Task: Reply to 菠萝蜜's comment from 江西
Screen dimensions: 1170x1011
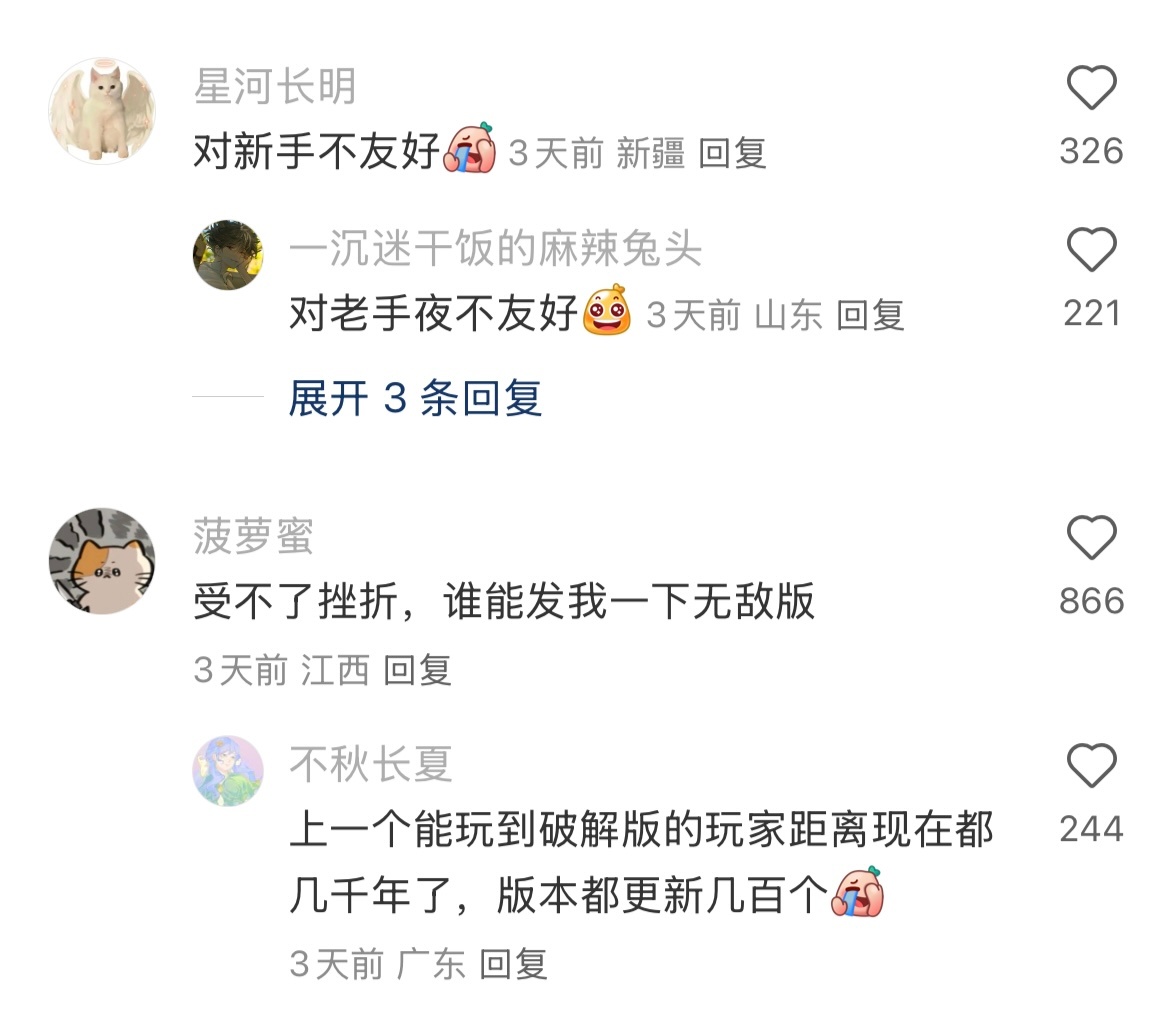Action: point(417,670)
